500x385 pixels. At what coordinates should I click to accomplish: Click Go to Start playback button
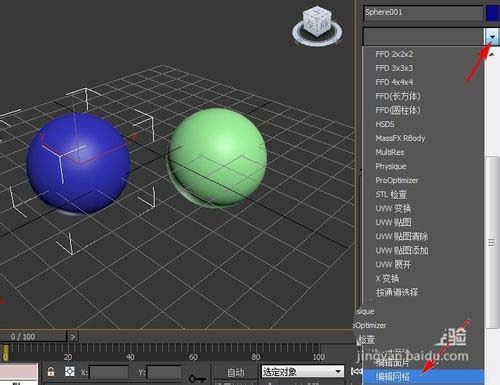tap(356, 371)
